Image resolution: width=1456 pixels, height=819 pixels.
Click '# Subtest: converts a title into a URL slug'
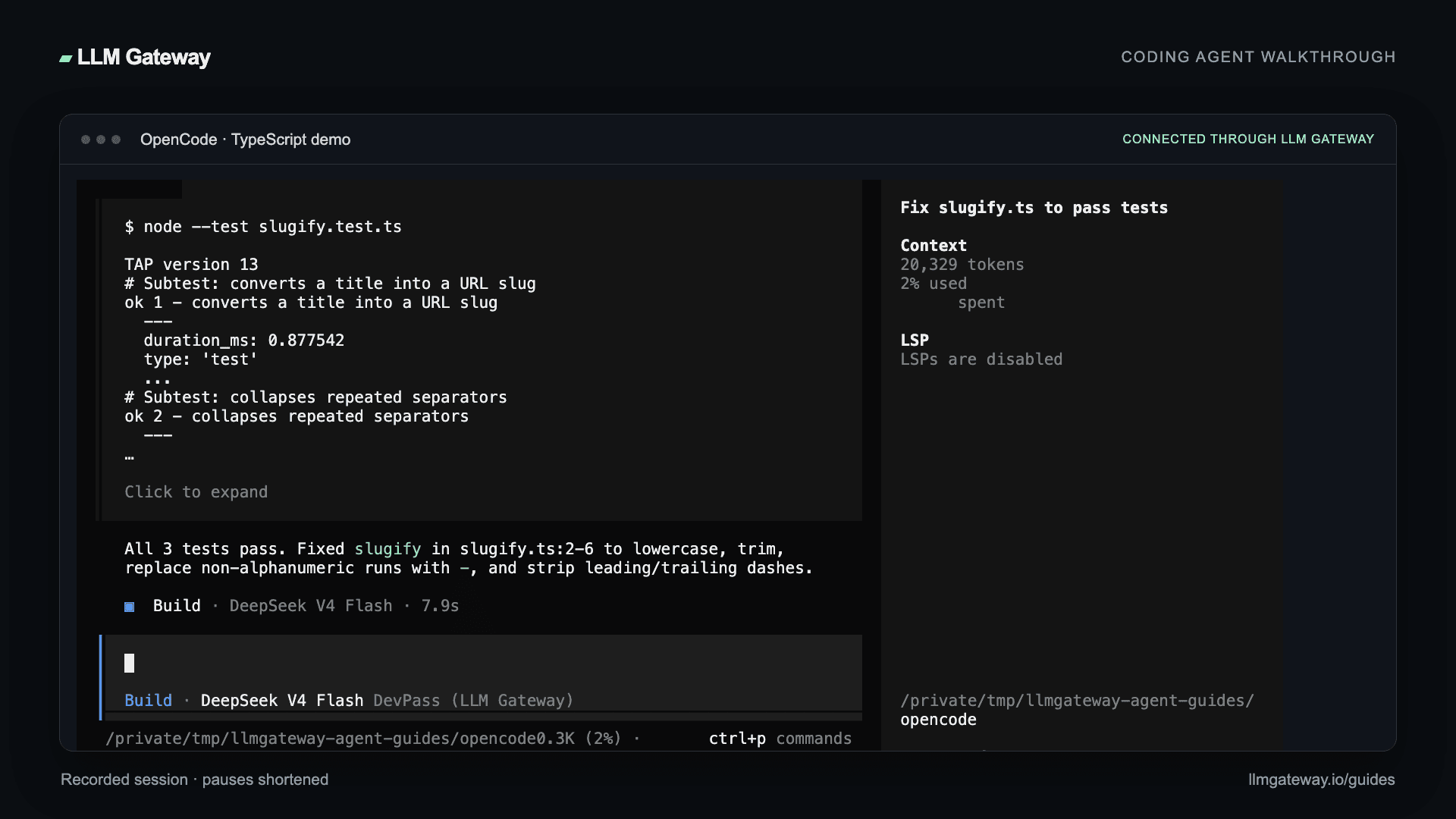pos(330,284)
